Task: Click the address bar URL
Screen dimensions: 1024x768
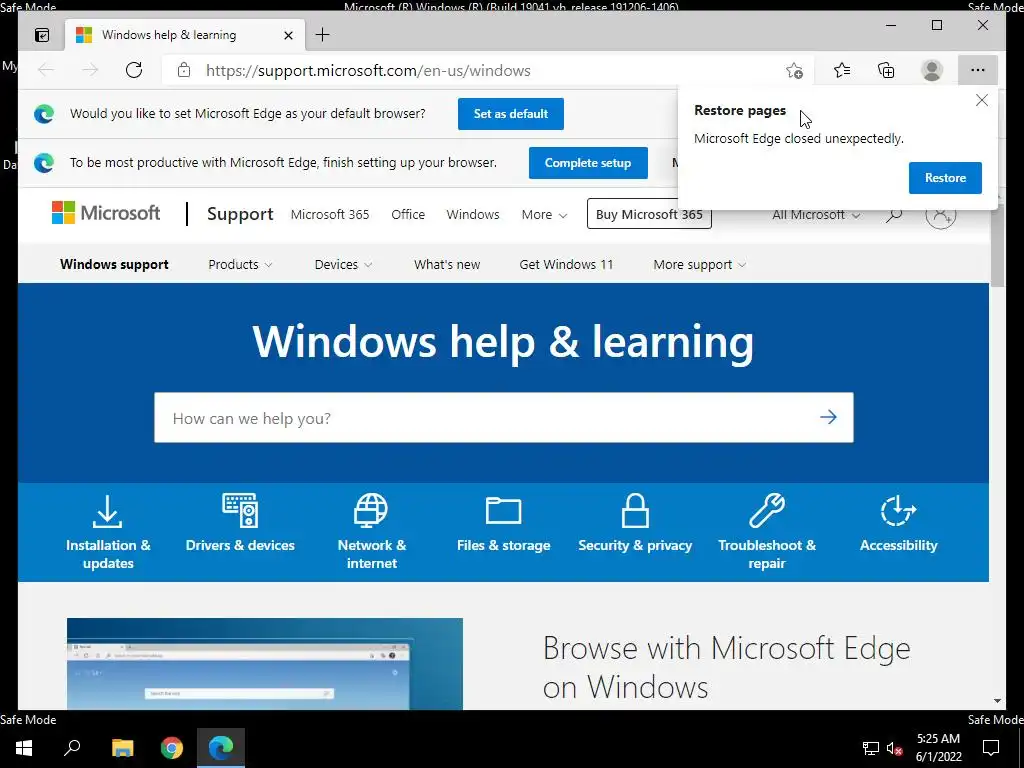Action: (x=368, y=71)
